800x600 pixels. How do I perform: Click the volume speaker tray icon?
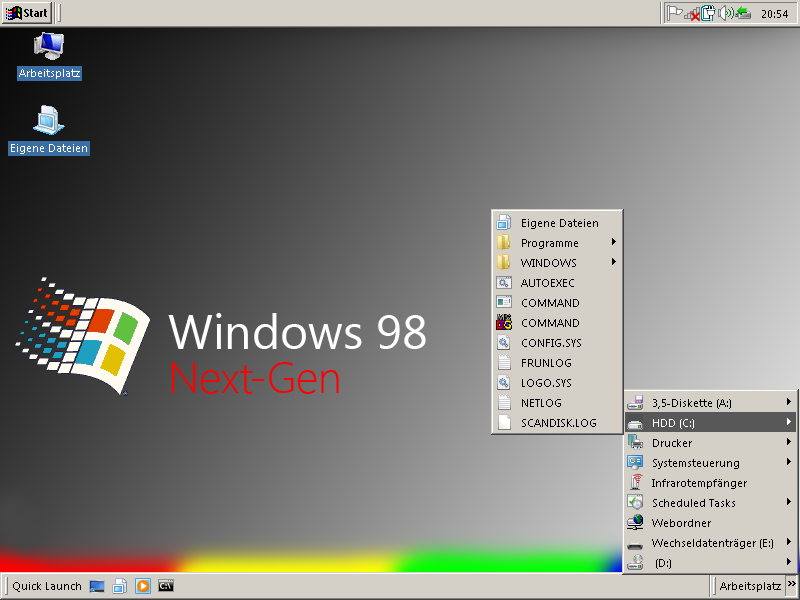725,13
